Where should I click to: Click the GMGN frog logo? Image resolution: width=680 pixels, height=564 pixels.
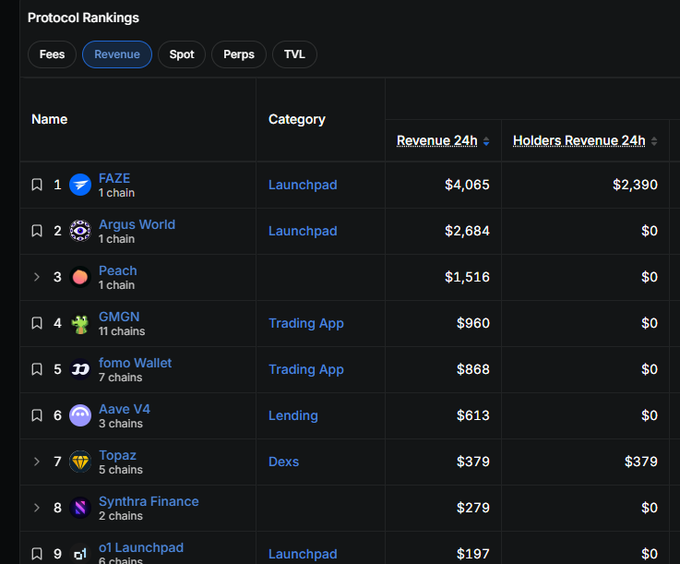(x=80, y=324)
